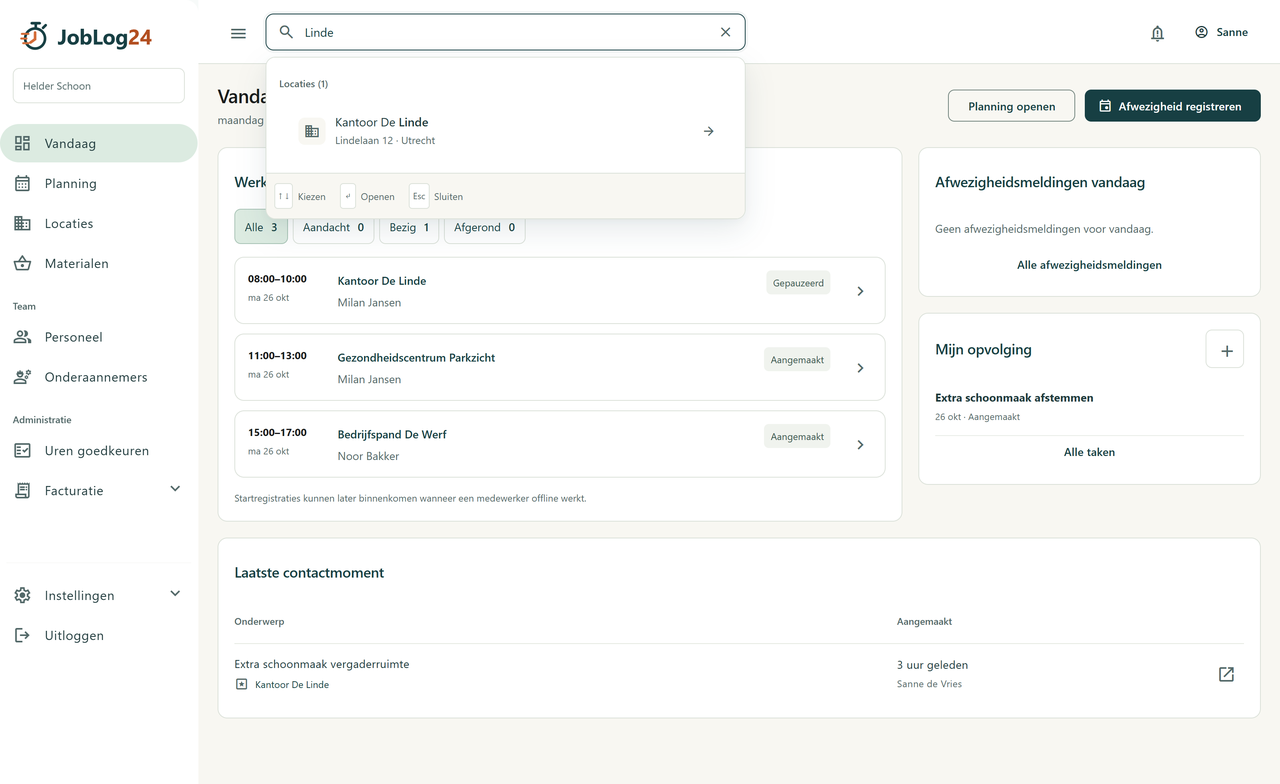Open Sanne user account menu
Screen dimensions: 1280x784
1221,32
